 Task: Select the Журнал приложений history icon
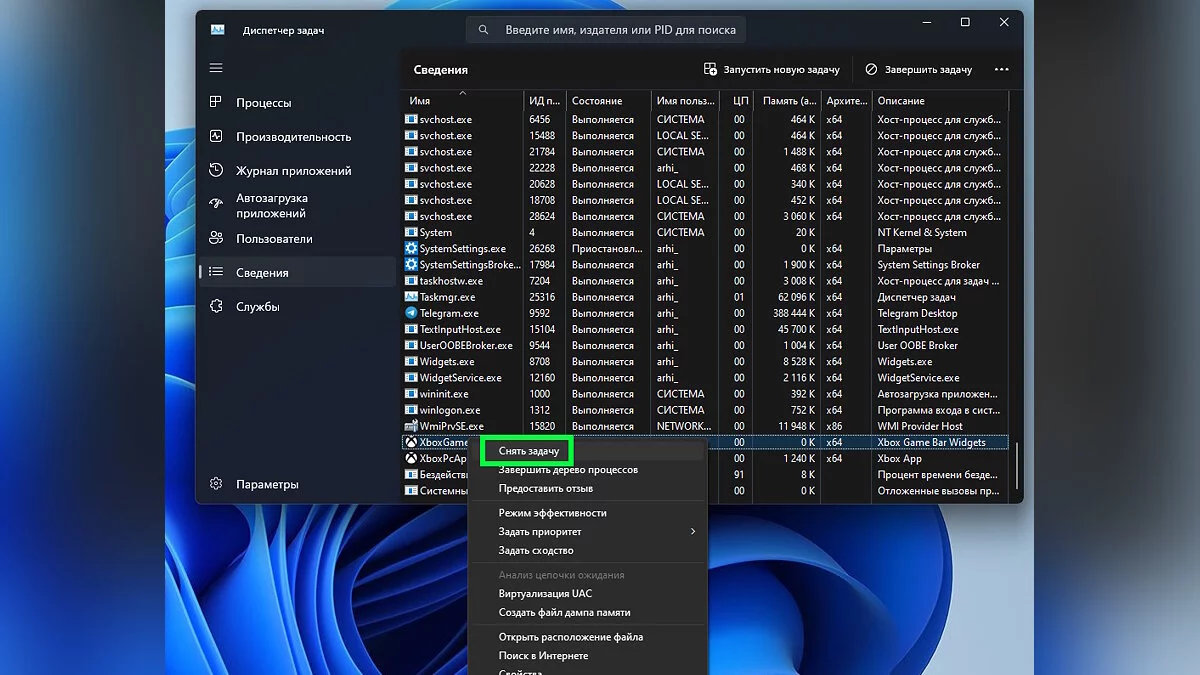coord(216,171)
